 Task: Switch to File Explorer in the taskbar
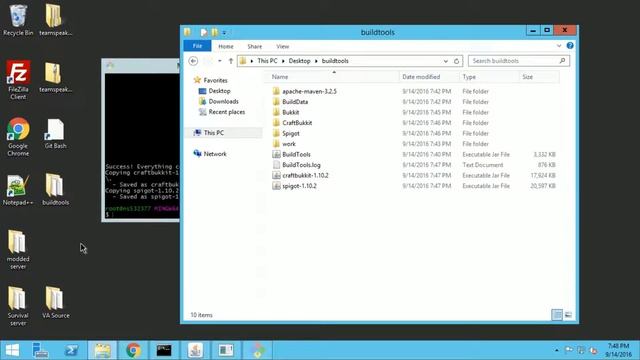tap(102, 350)
